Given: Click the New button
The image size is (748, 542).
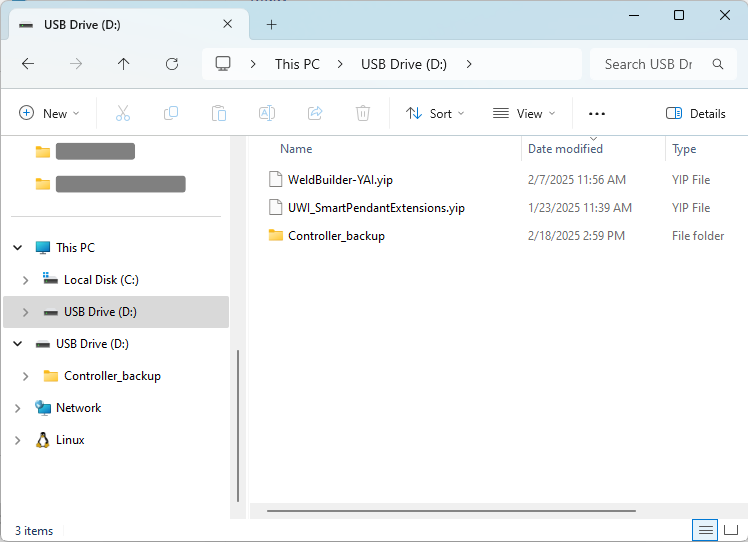Looking at the screenshot, I should click(x=49, y=114).
